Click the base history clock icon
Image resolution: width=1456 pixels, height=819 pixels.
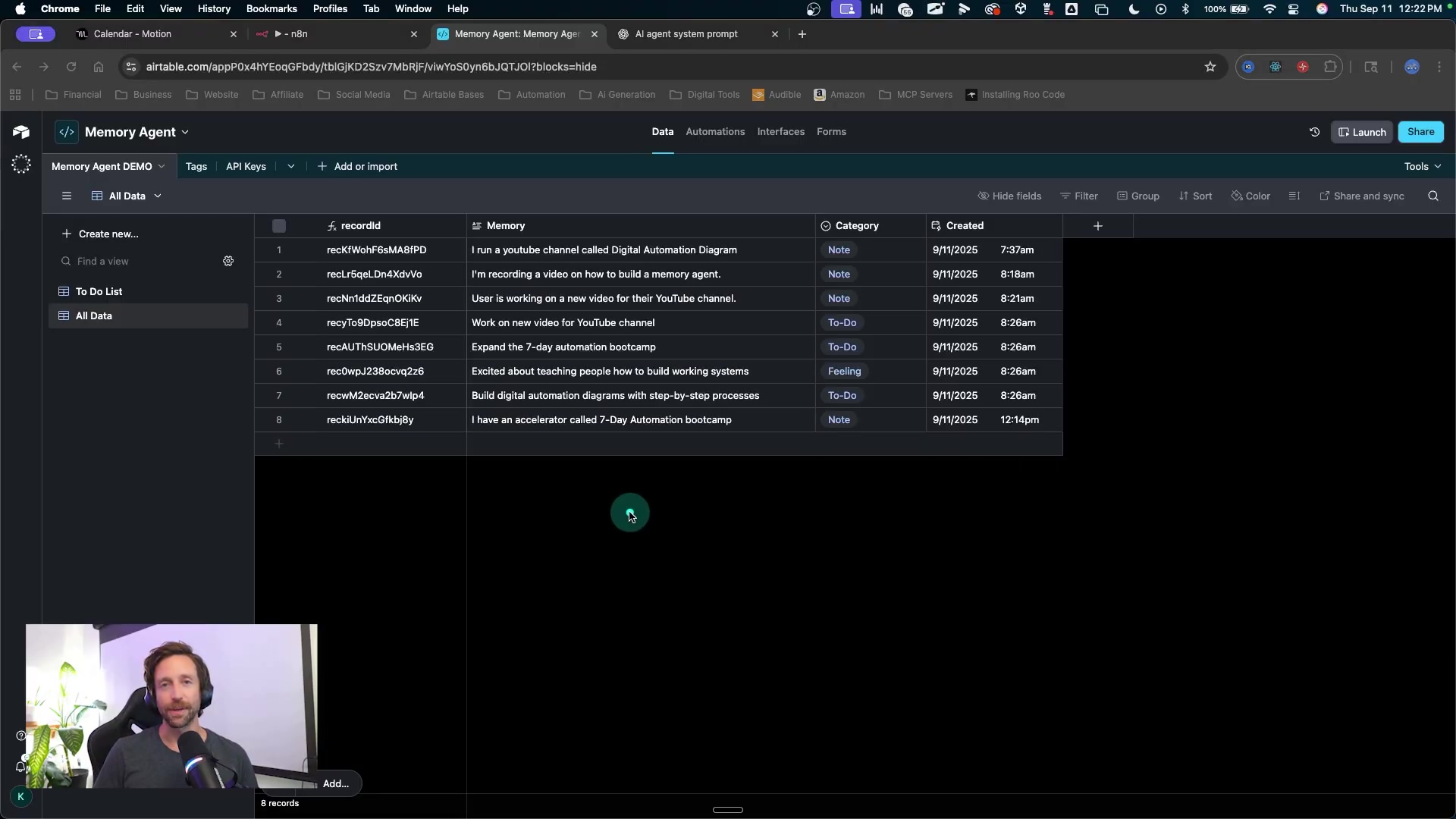[x=1314, y=132]
